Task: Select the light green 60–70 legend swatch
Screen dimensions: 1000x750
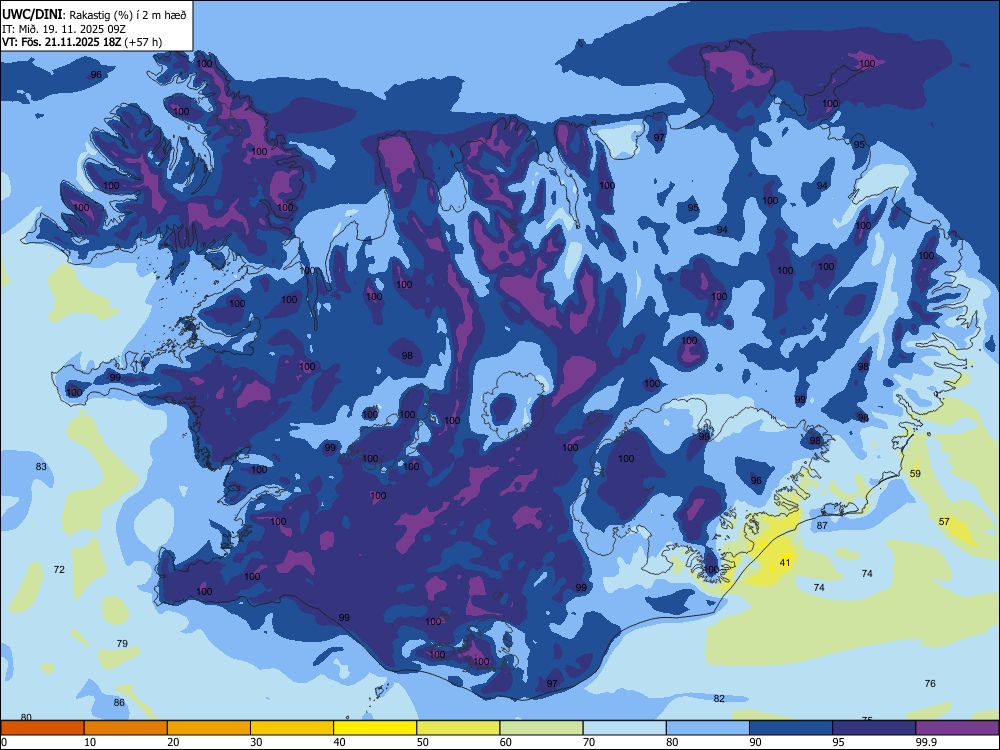Action: [541, 728]
